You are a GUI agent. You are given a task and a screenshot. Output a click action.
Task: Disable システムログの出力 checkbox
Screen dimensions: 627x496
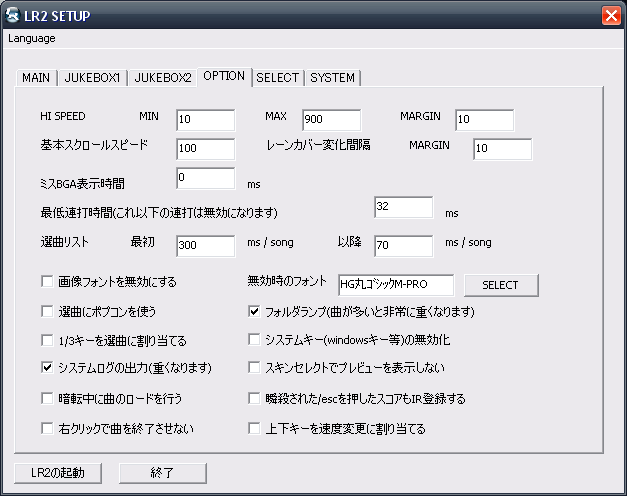pyautogui.click(x=47, y=368)
